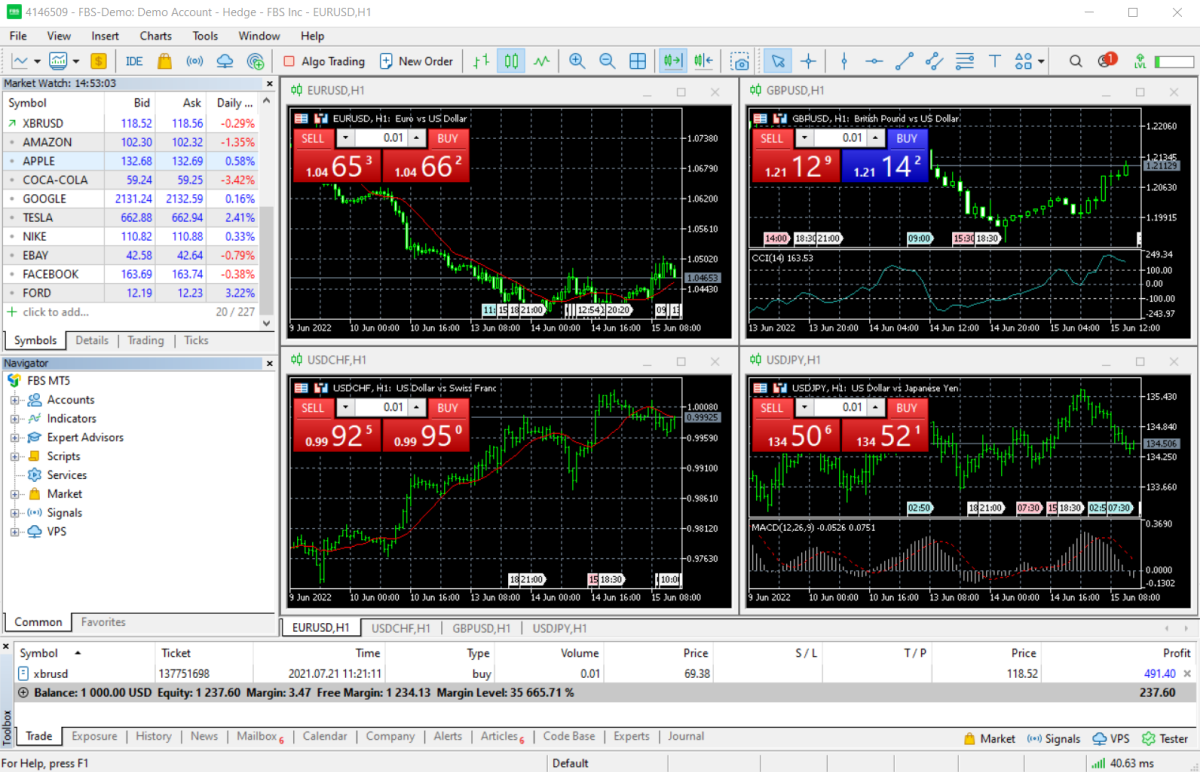Toggle chart auto scroll icon
This screenshot has width=1200, height=772.
pos(673,61)
